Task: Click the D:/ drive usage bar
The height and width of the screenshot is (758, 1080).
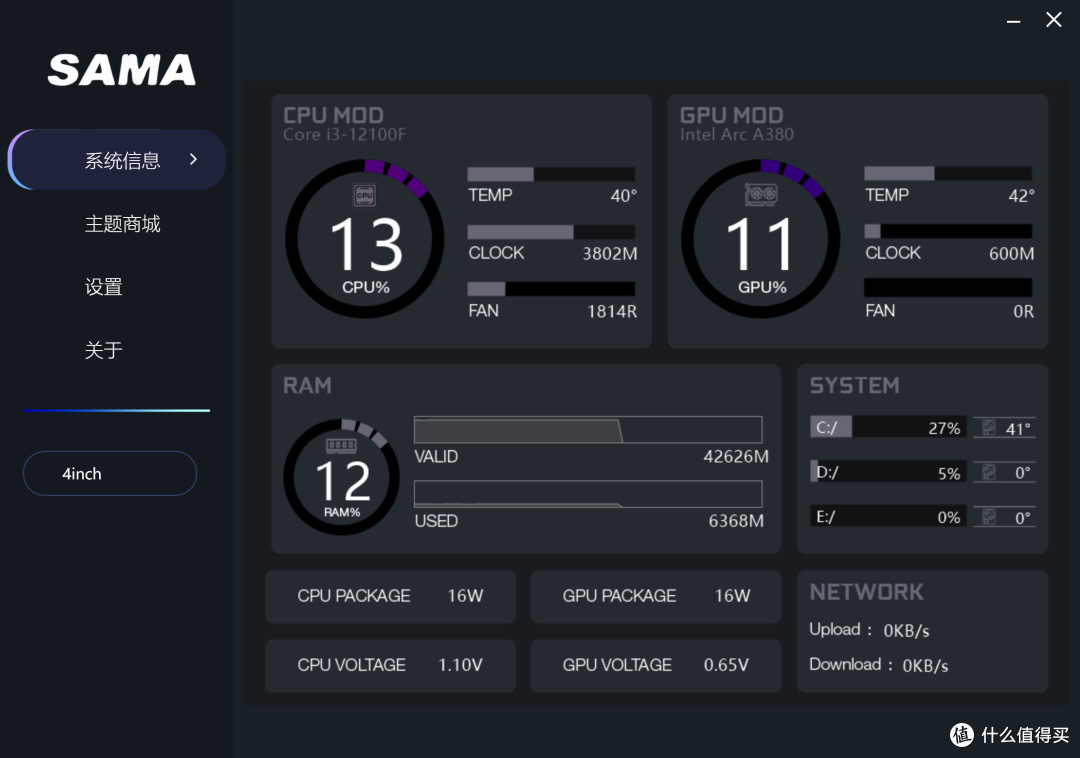Action: [x=889, y=472]
